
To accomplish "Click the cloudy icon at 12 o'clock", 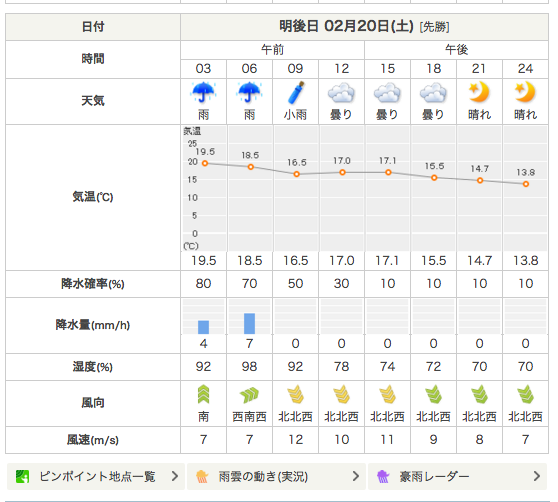I will point(341,93).
